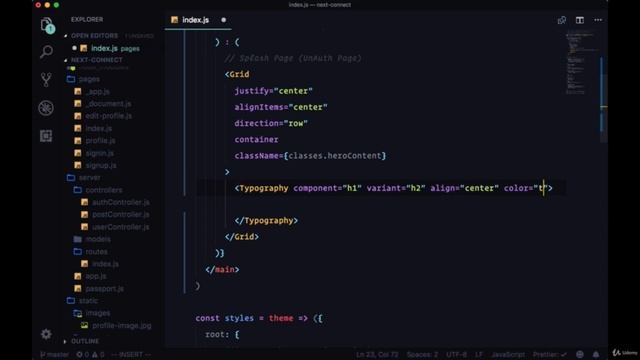Click the closing </Typography> tag
640x360 pixels.
[x=266, y=221]
